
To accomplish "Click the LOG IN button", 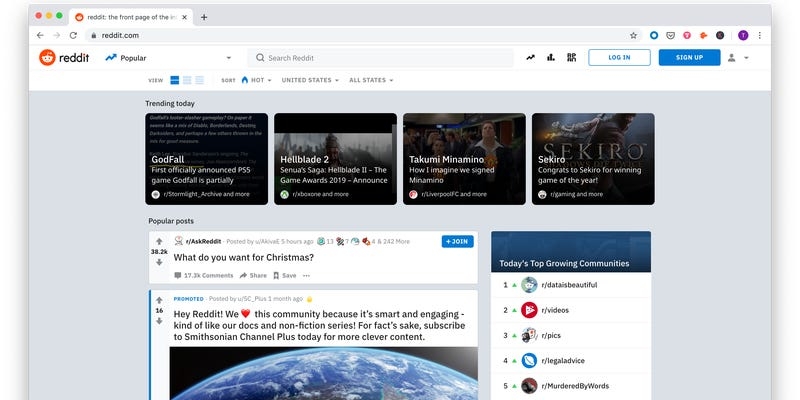I will 619,58.
